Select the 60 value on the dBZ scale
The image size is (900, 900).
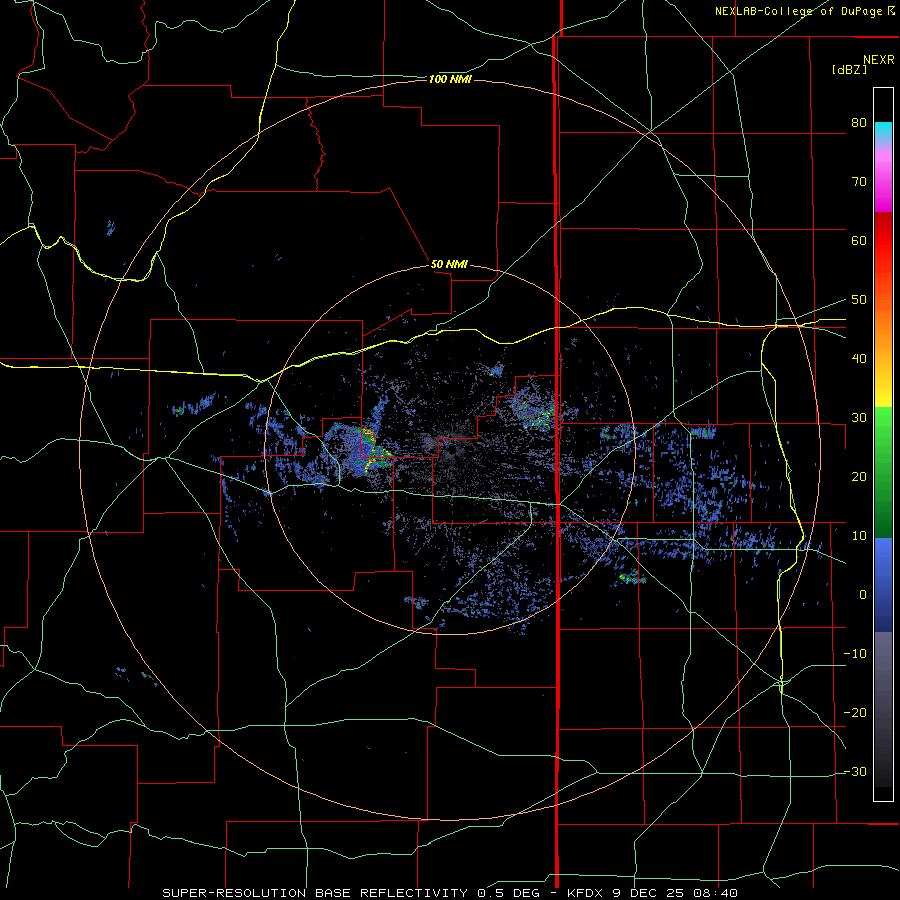click(859, 240)
